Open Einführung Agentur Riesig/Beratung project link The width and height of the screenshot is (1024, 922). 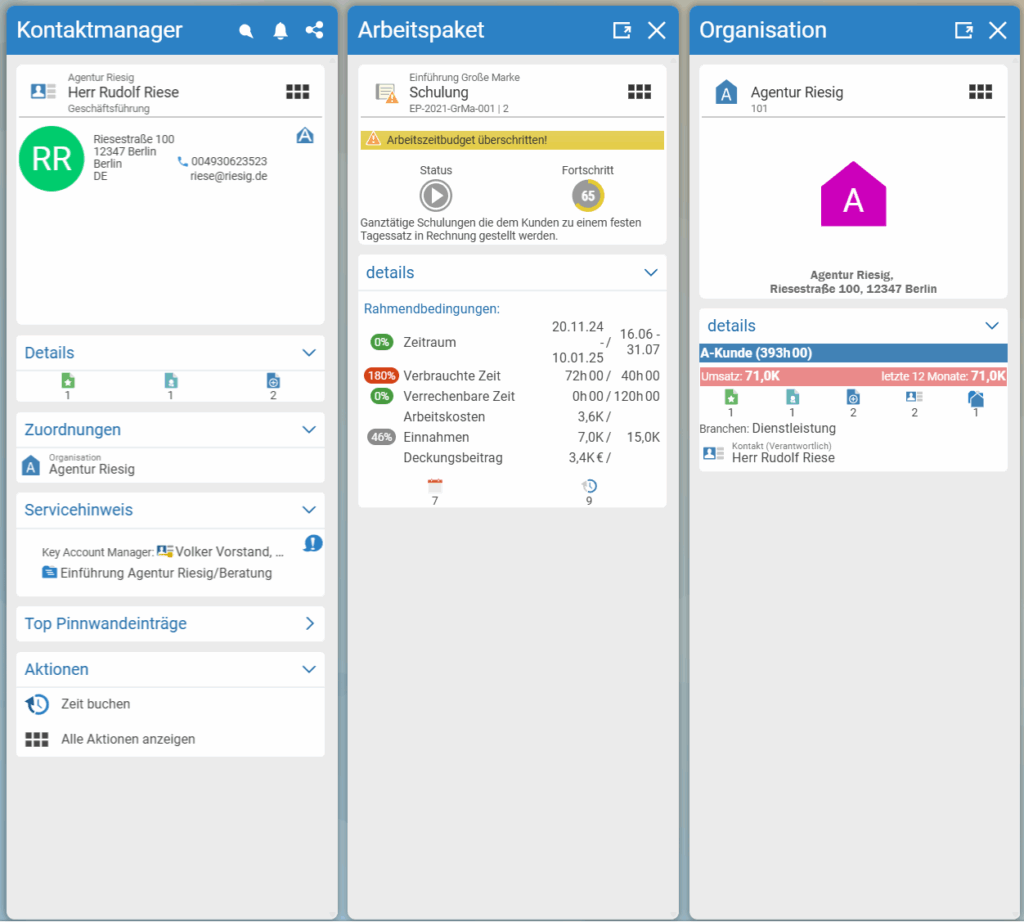[x=166, y=573]
